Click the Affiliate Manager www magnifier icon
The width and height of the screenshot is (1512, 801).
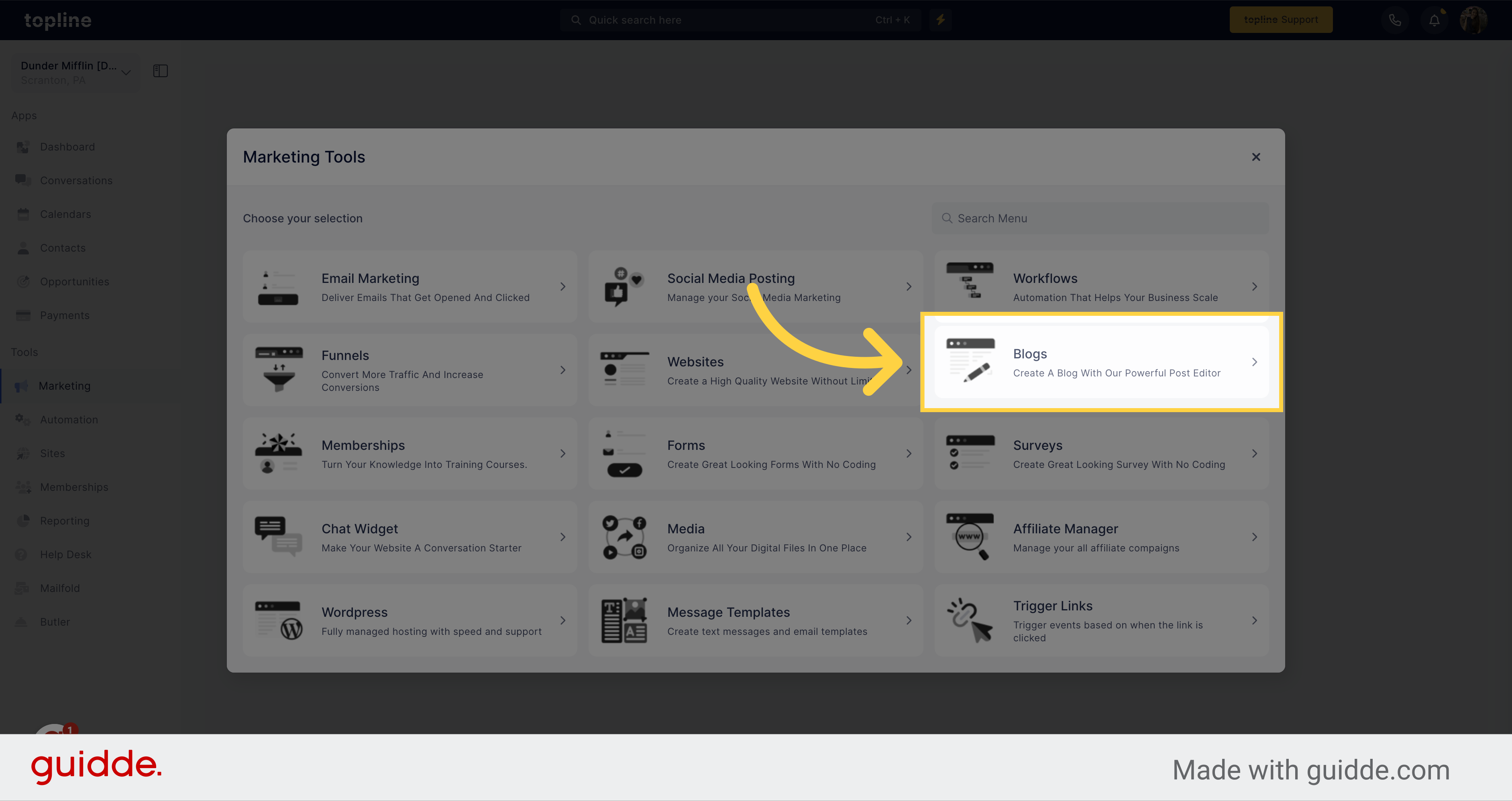pyautogui.click(x=970, y=537)
